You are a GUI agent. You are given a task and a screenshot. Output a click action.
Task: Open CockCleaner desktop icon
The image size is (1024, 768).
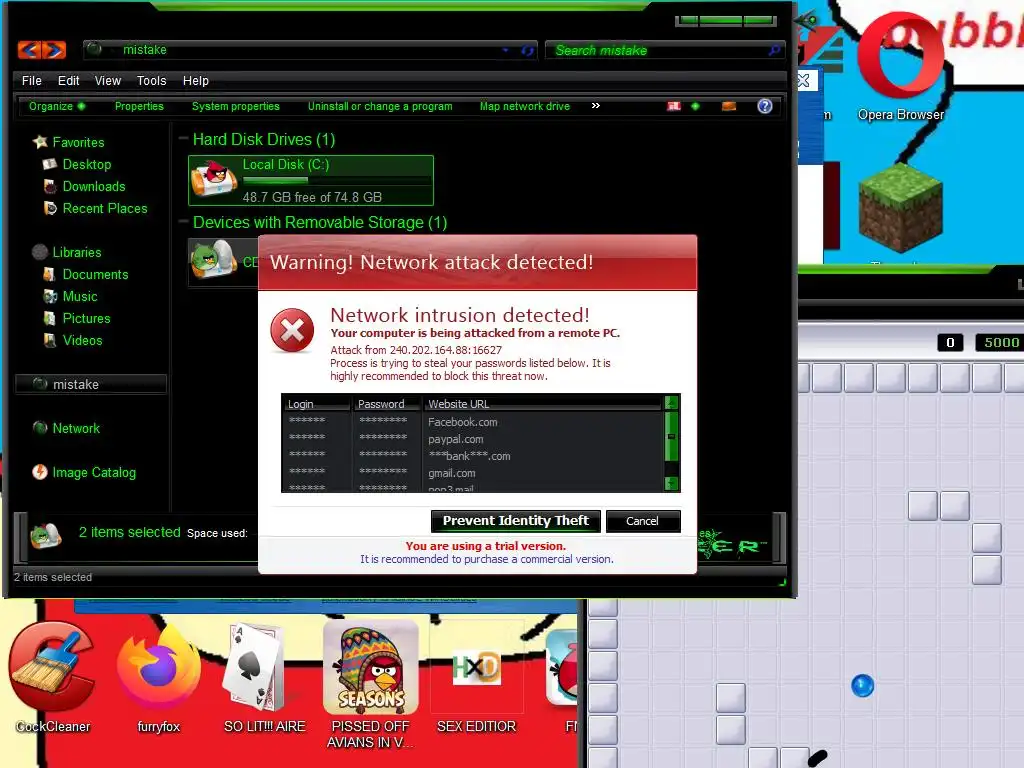coord(52,677)
